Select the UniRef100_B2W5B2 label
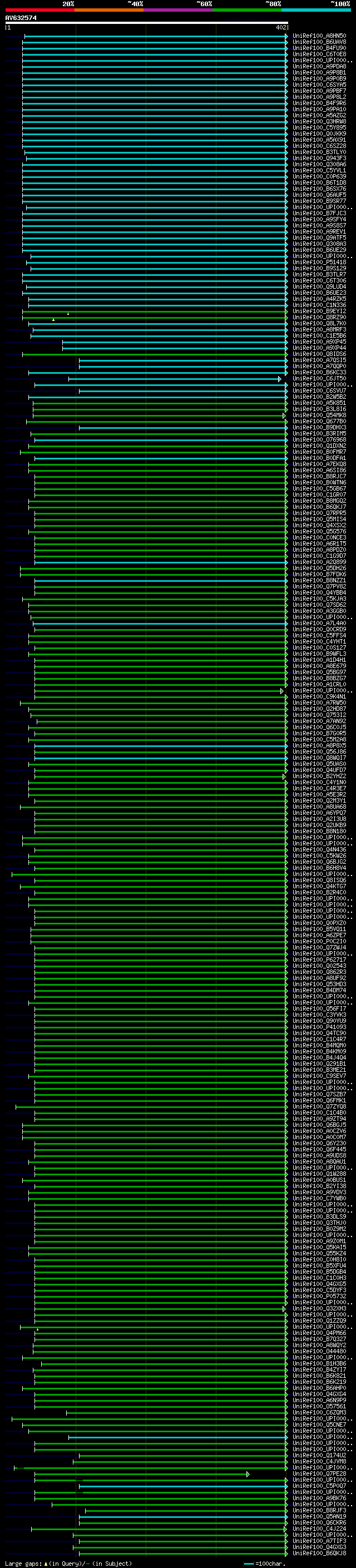 (x=319, y=398)
